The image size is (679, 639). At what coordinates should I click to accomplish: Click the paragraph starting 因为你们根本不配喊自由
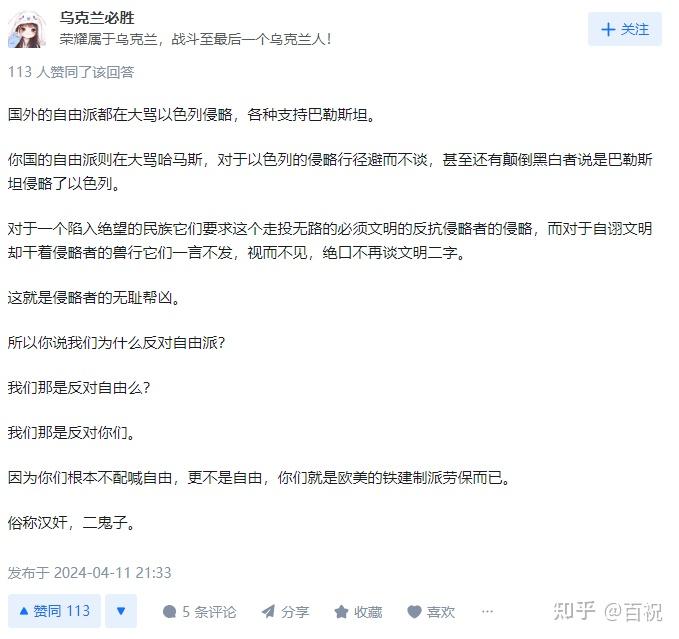tap(259, 478)
